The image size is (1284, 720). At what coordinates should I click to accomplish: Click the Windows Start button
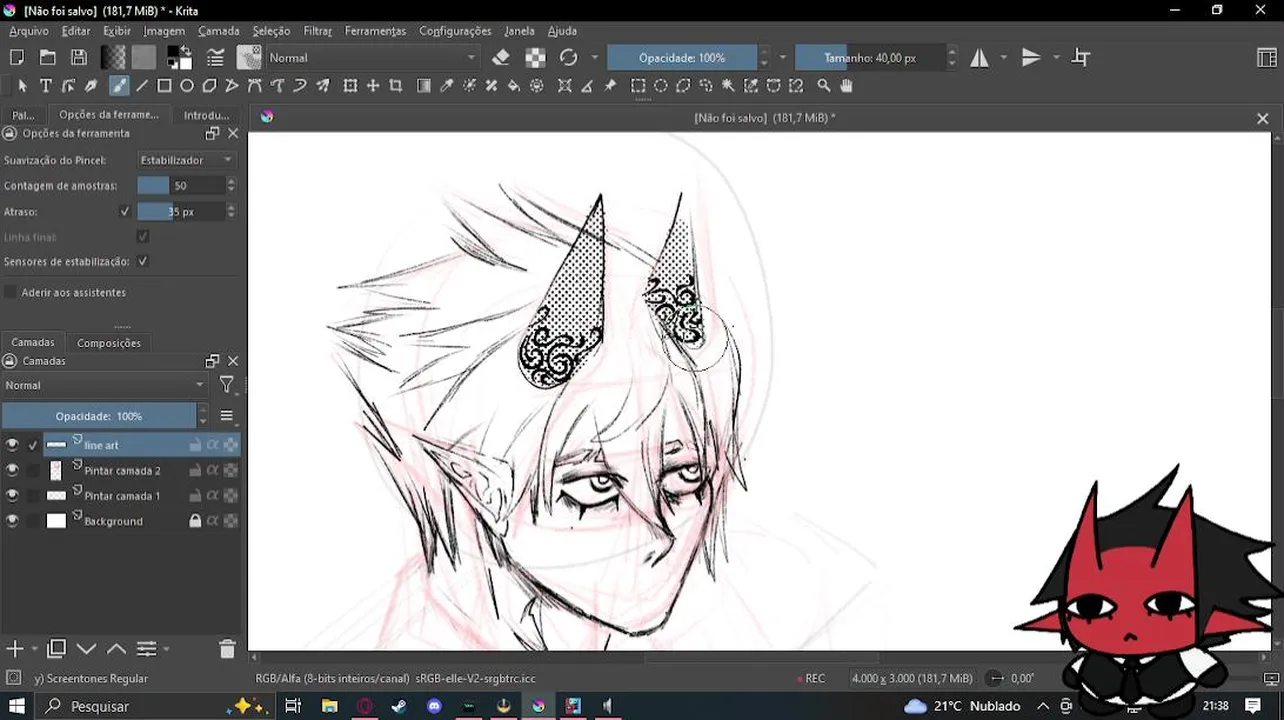(x=17, y=706)
